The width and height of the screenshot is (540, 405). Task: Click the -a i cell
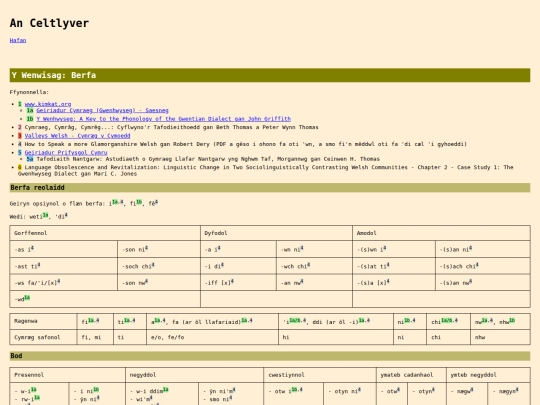[x=238, y=249]
